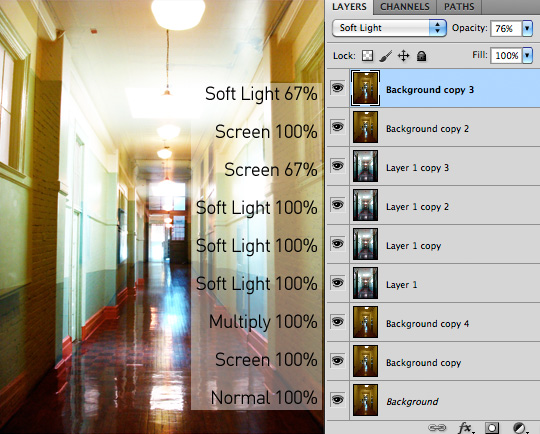This screenshot has width=540, height=434.
Task: Open the Soft Light blend mode dropdown
Action: tap(389, 28)
